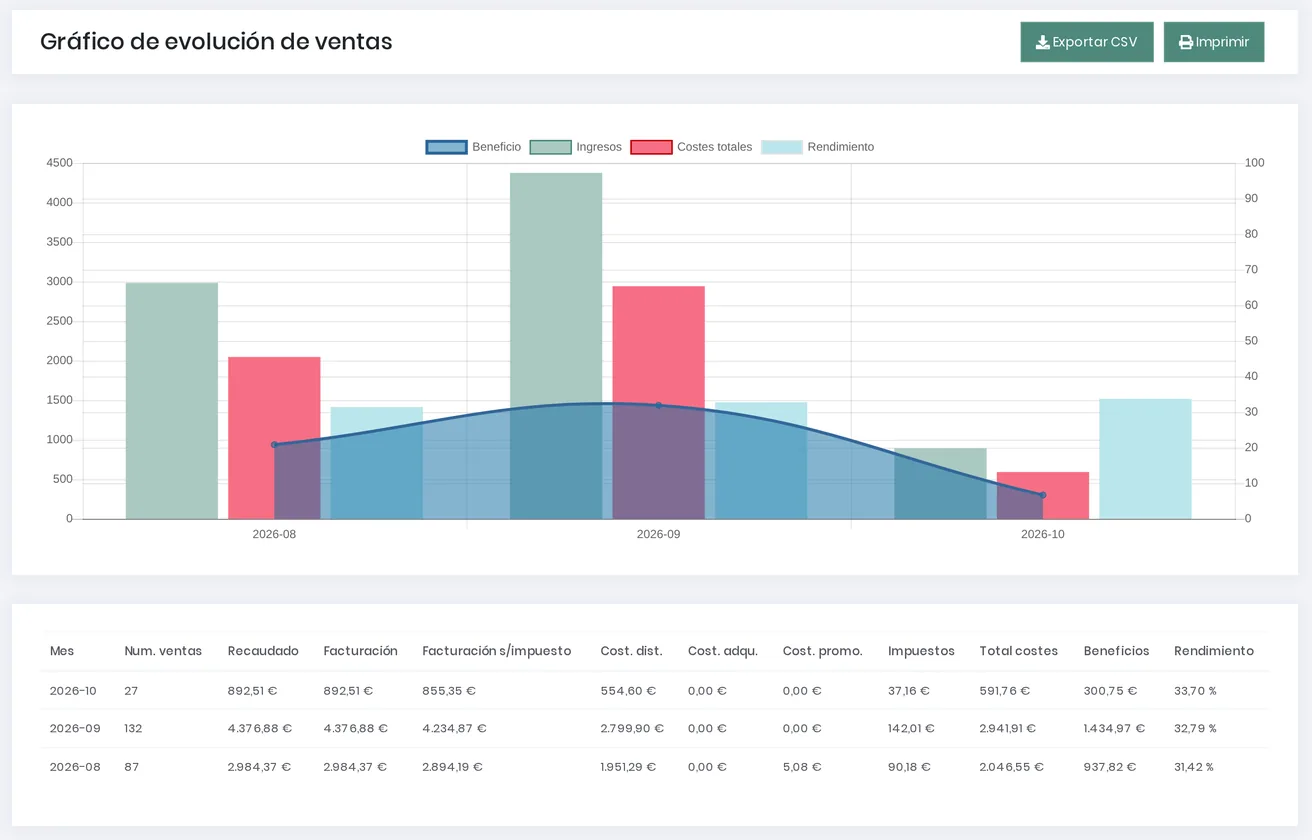Click the Cost. adqu. column header
This screenshot has width=1312, height=840.
pos(723,651)
